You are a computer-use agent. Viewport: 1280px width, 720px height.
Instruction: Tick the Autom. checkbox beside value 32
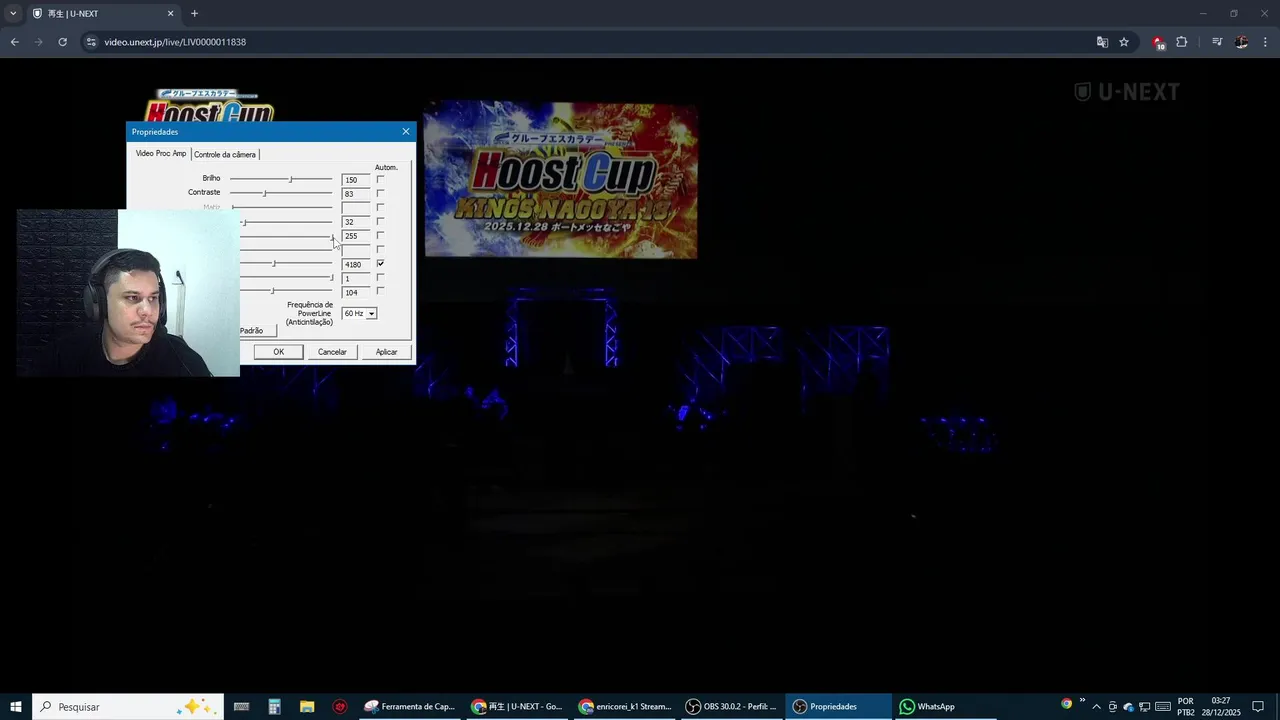point(380,221)
